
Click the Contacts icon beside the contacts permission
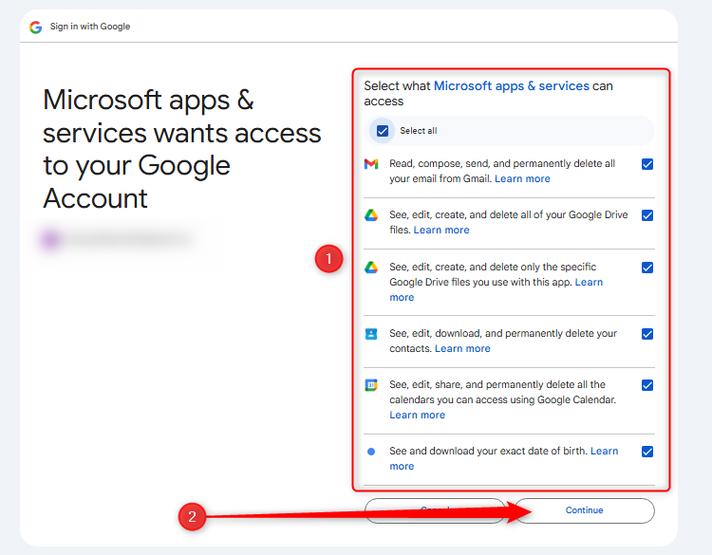click(x=371, y=334)
